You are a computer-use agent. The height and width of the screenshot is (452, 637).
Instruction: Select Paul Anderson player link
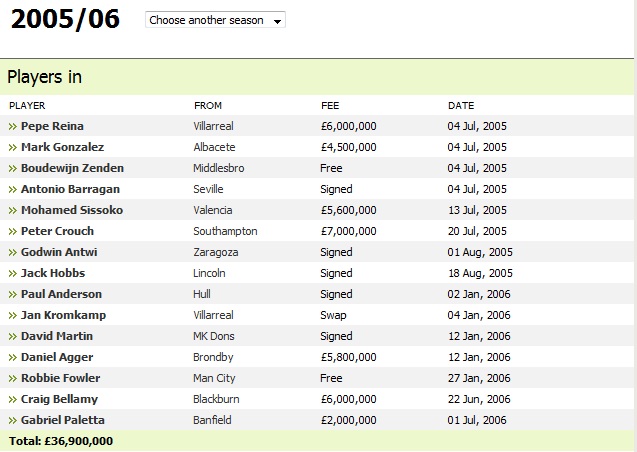pos(61,294)
